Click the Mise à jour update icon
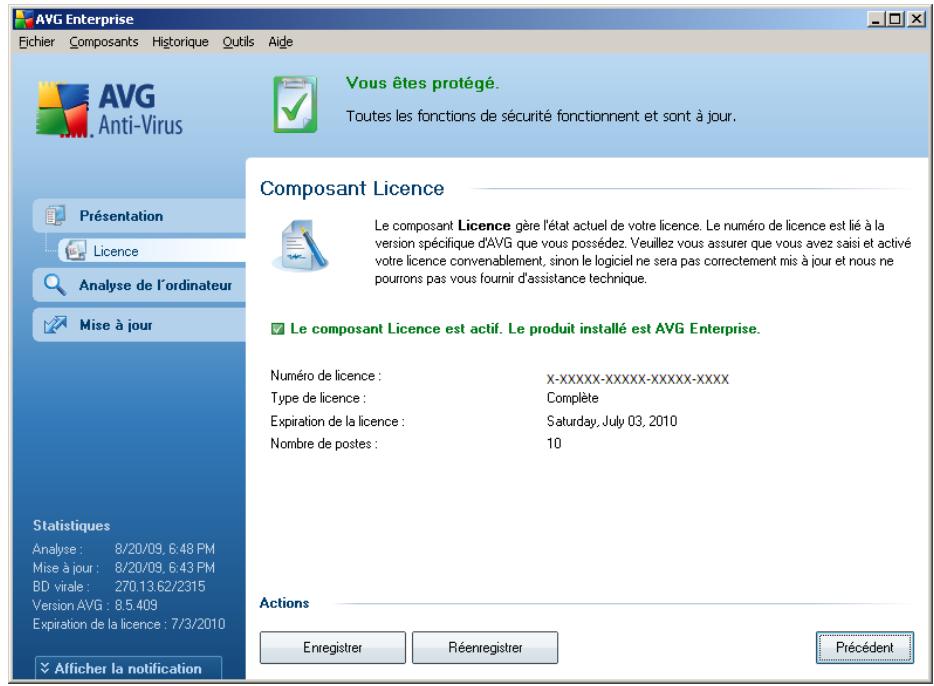The image size is (934, 686). (55, 325)
